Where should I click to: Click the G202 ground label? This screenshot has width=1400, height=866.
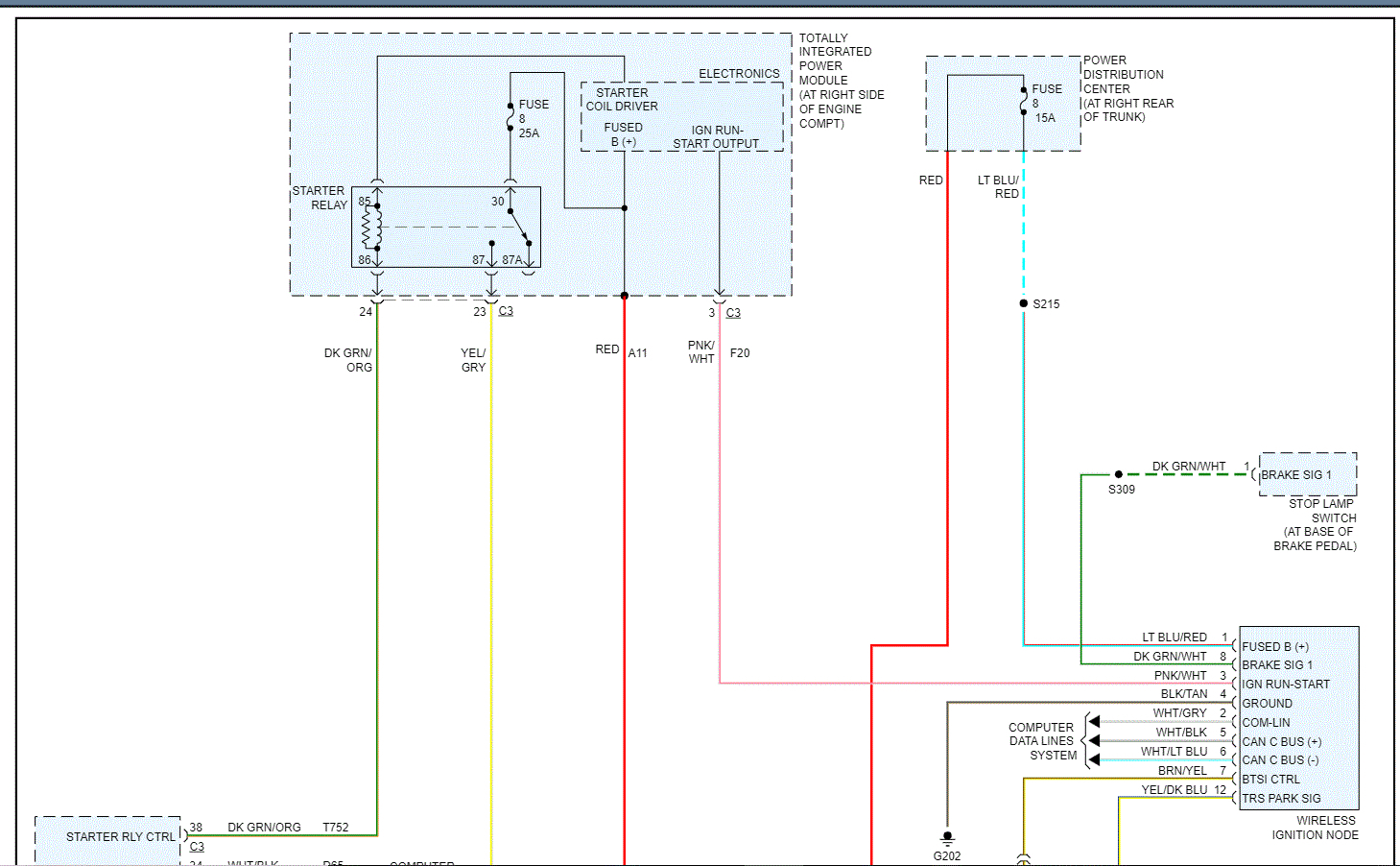tap(947, 856)
